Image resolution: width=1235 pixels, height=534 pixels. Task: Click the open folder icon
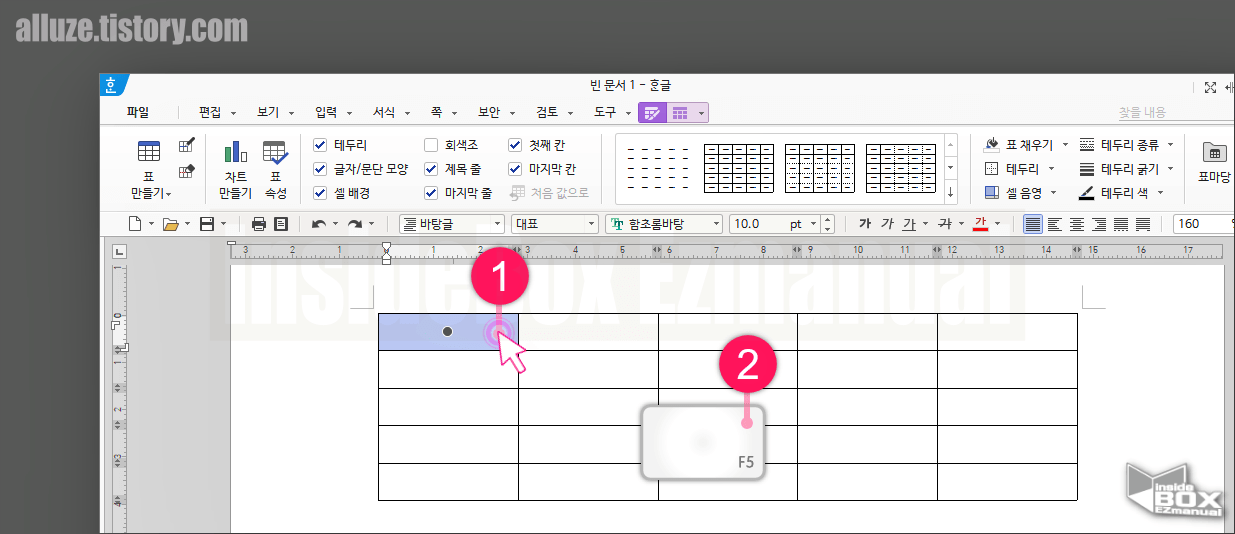click(170, 224)
